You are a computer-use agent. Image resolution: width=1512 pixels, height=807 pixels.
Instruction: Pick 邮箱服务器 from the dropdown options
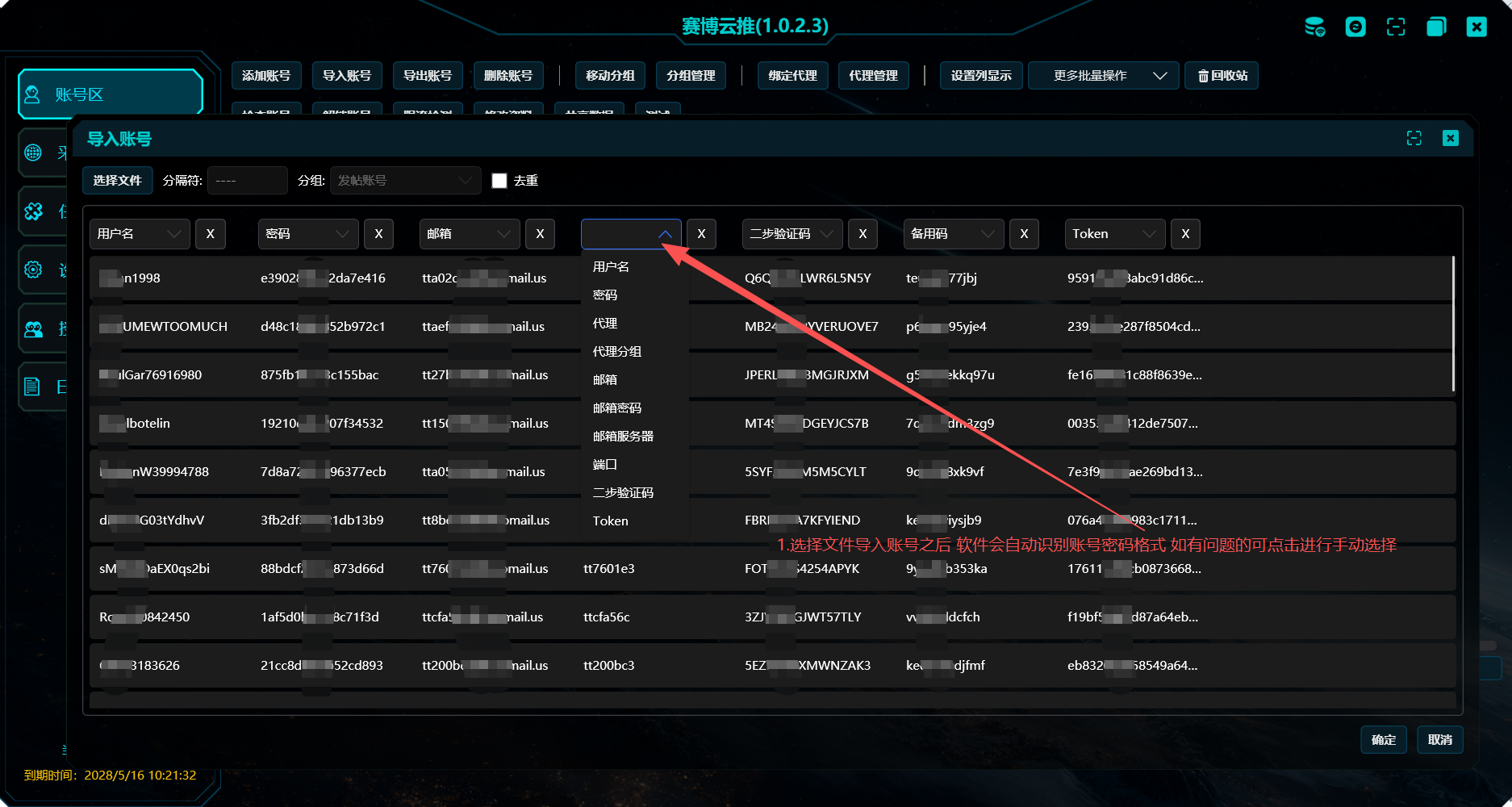click(623, 437)
